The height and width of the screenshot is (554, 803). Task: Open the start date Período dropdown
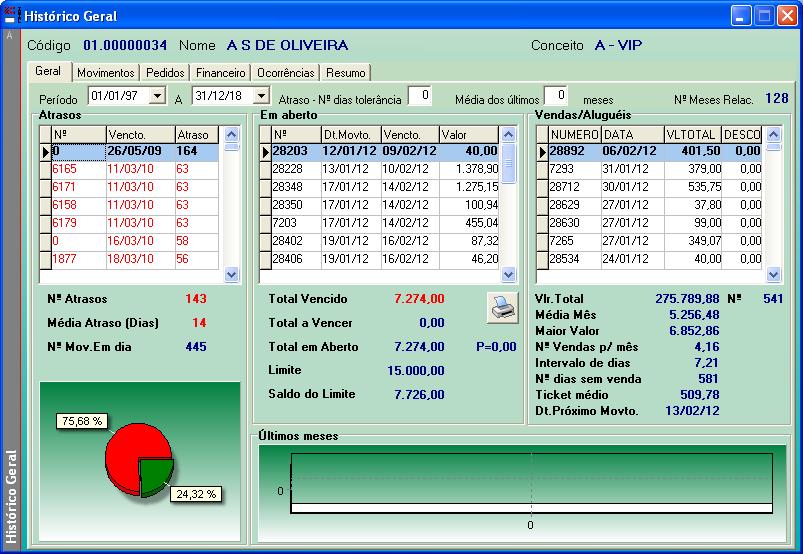point(157,96)
